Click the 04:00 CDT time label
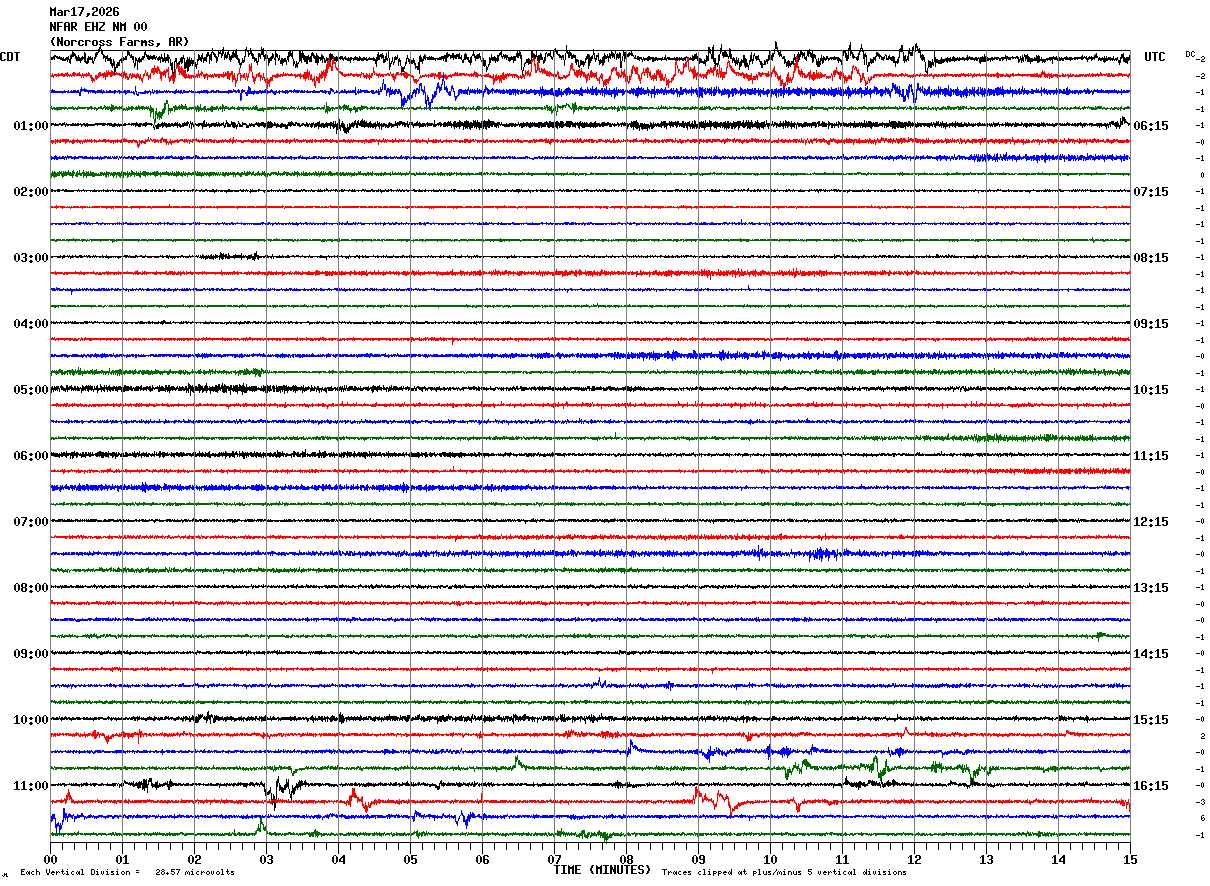1210x886 pixels. coord(31,324)
